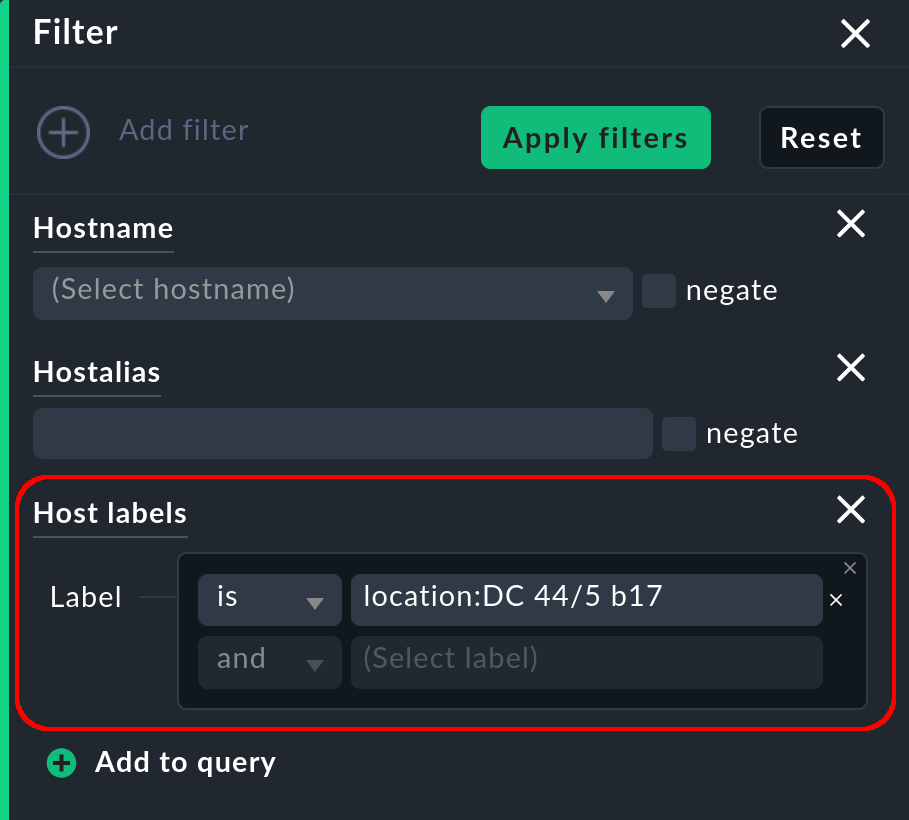The height and width of the screenshot is (820, 909).
Task: Click the underlined Host labels heading
Action: pyautogui.click(x=110, y=513)
